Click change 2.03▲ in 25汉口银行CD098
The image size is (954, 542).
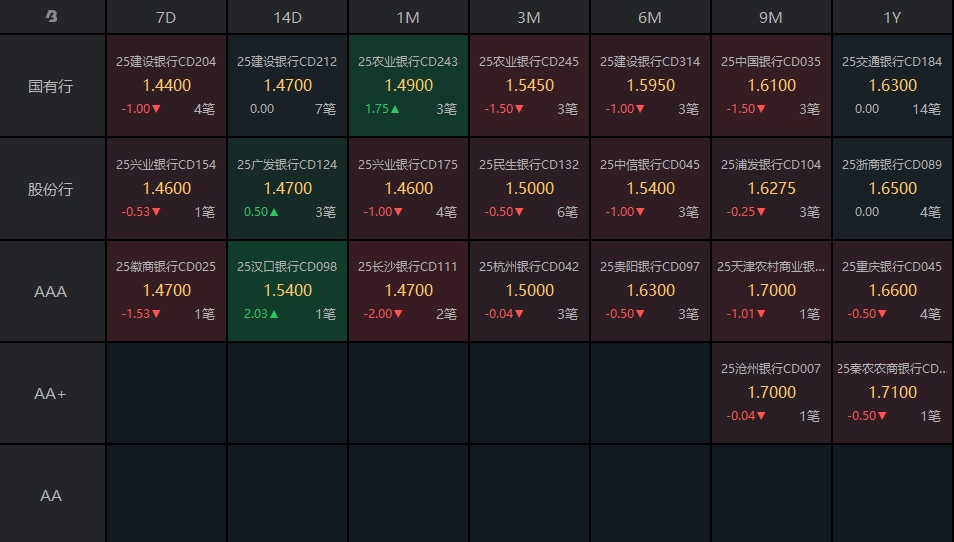pos(261,314)
